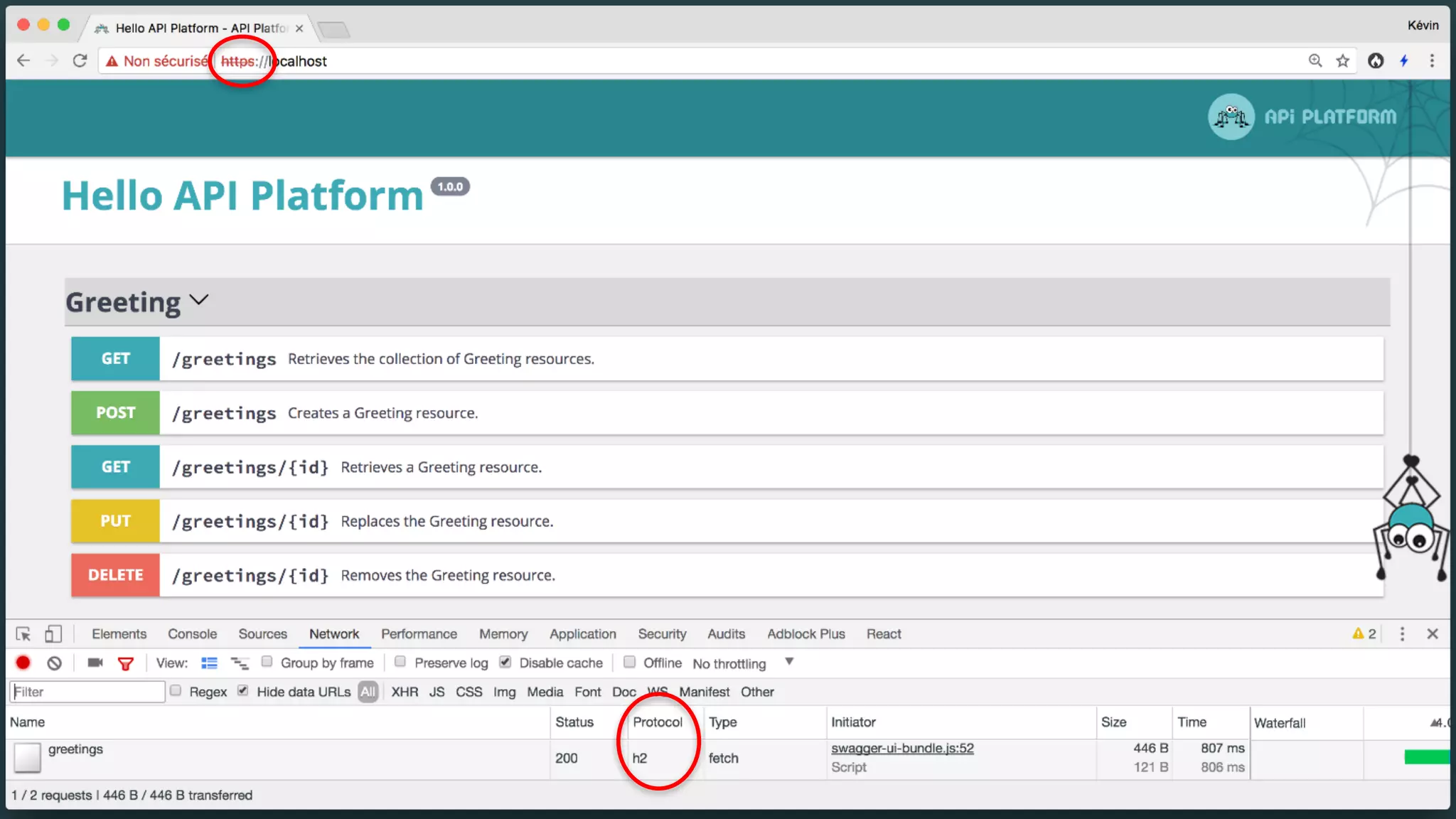Toggle the red filter funnel icon
Screen dimensions: 1456x819
point(126,663)
